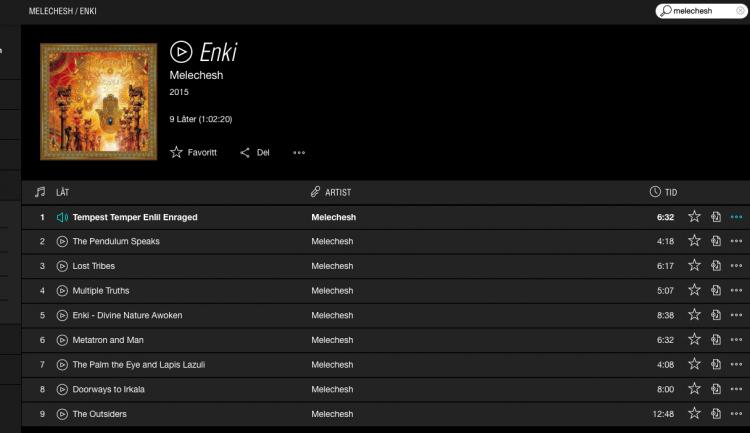The width and height of the screenshot is (750, 433).
Task: Select track title Doorways to Irkala
Action: [109, 389]
